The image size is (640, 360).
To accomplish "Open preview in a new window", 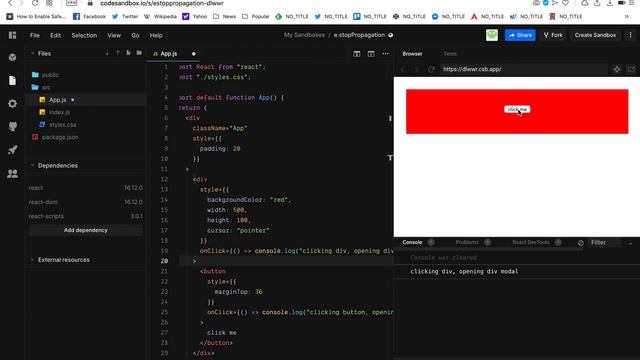I will tap(631, 69).
